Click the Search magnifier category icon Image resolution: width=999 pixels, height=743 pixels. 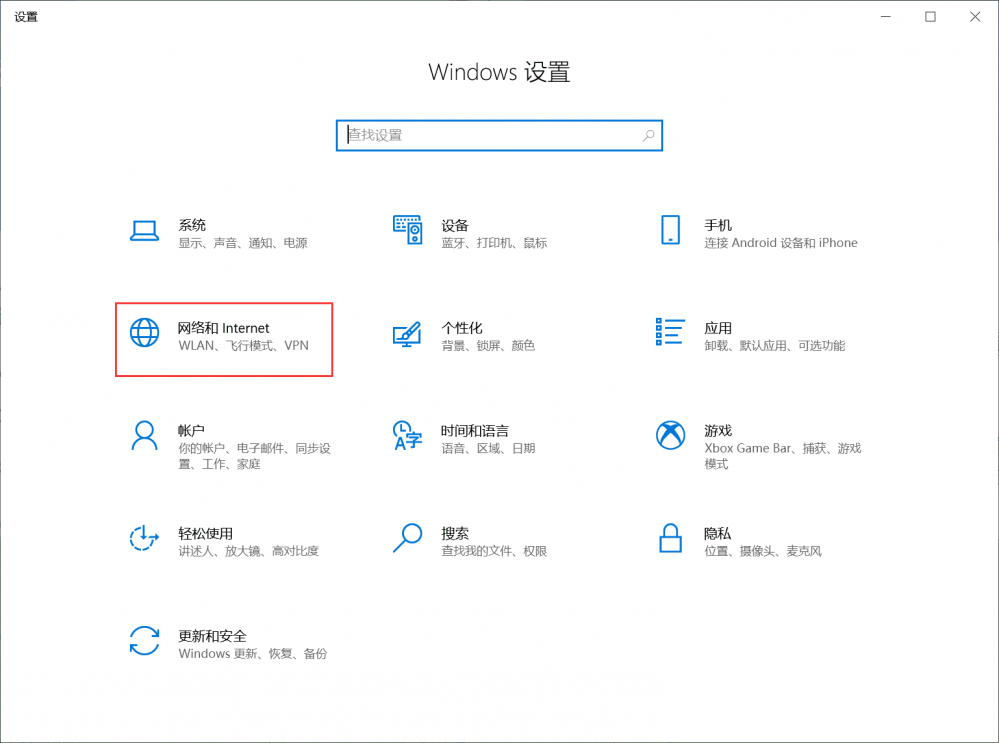coord(407,538)
